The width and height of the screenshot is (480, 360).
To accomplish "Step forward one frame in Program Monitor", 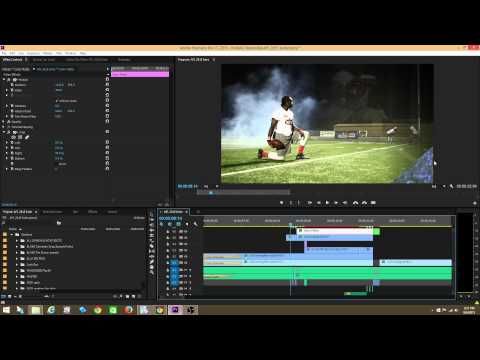I will pos(336,203).
